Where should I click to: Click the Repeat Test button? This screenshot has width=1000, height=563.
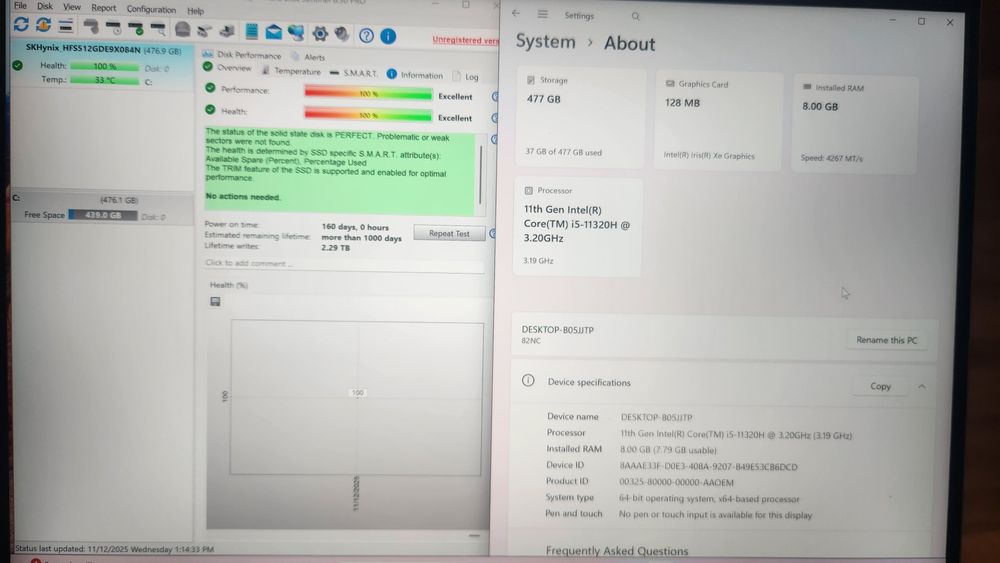(x=449, y=233)
